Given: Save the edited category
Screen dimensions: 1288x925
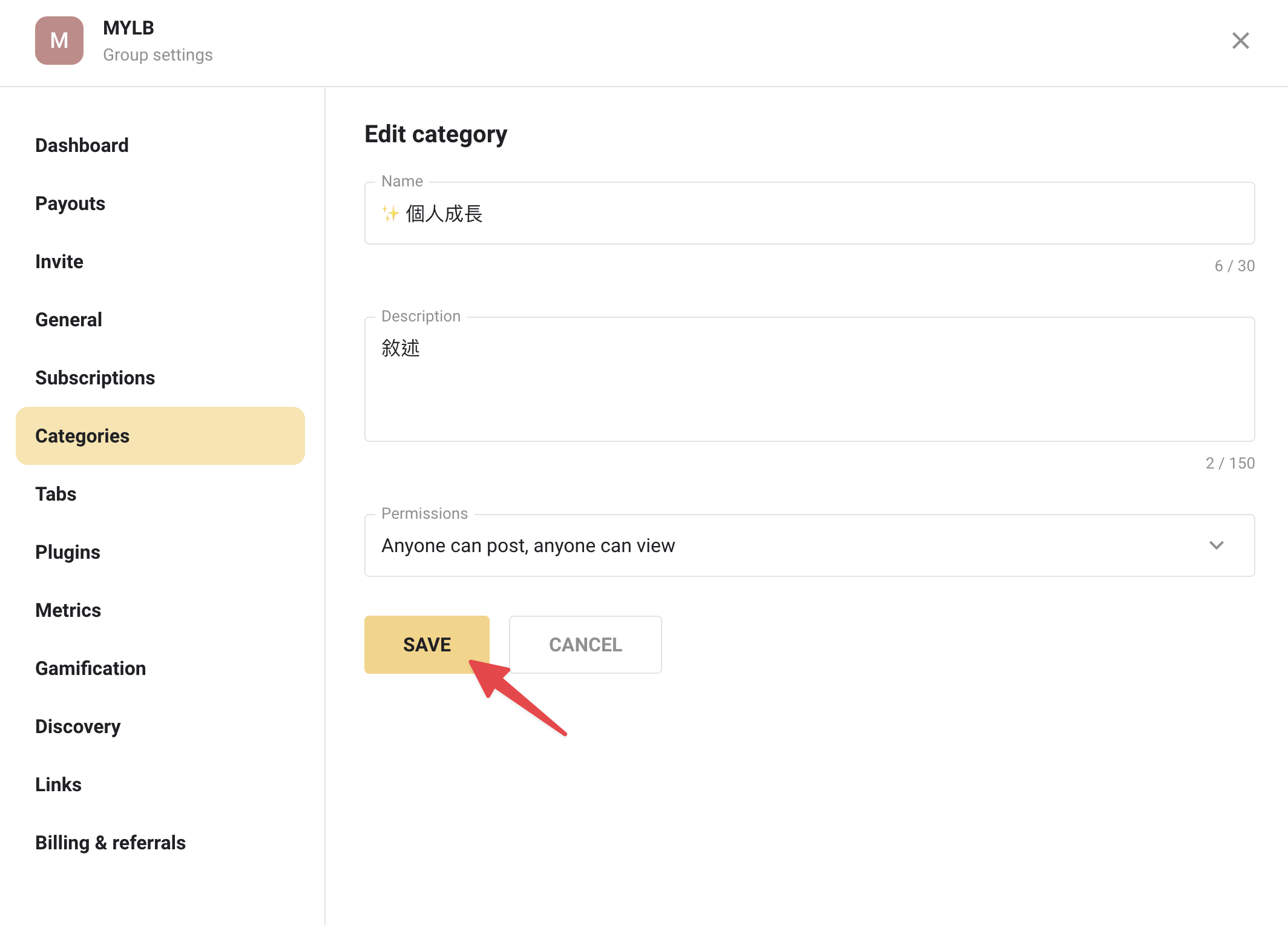Looking at the screenshot, I should click(x=427, y=645).
